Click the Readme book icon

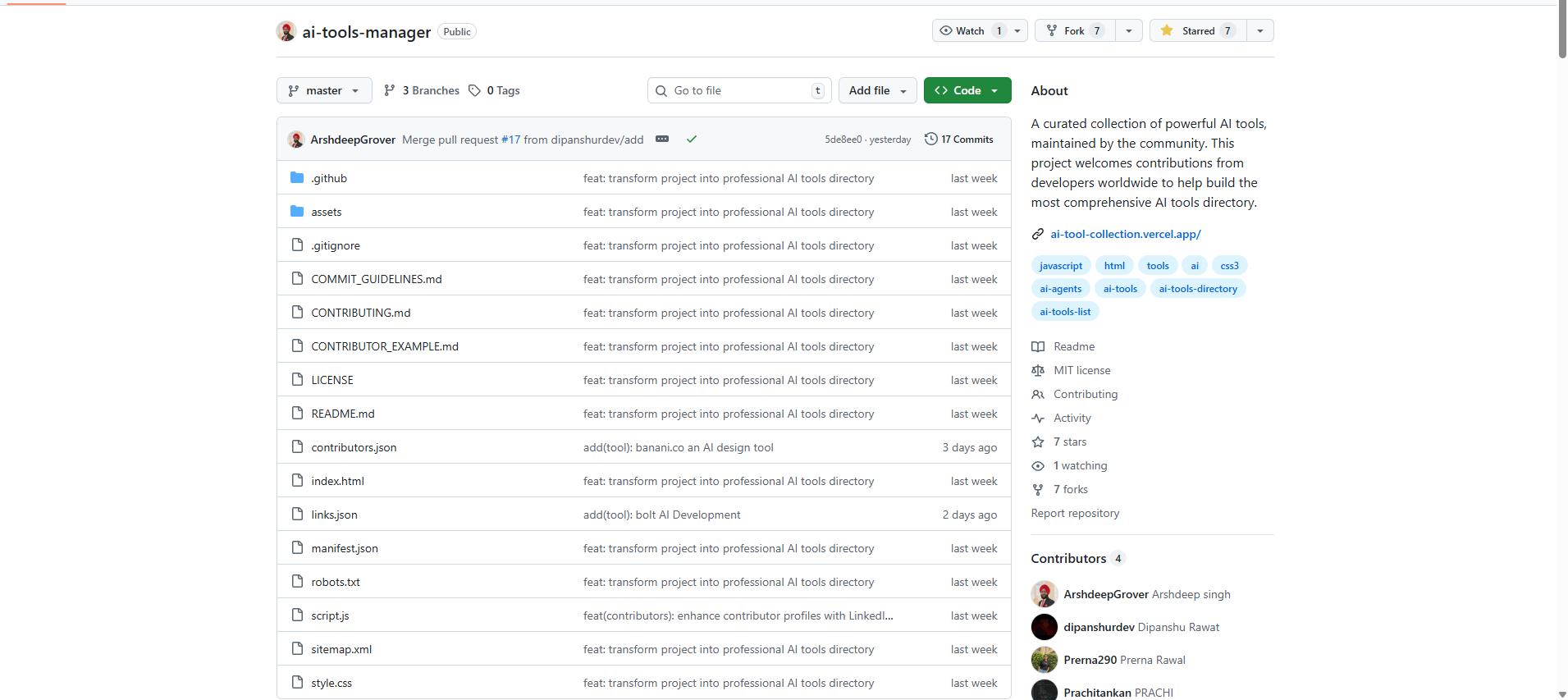pos(1038,346)
